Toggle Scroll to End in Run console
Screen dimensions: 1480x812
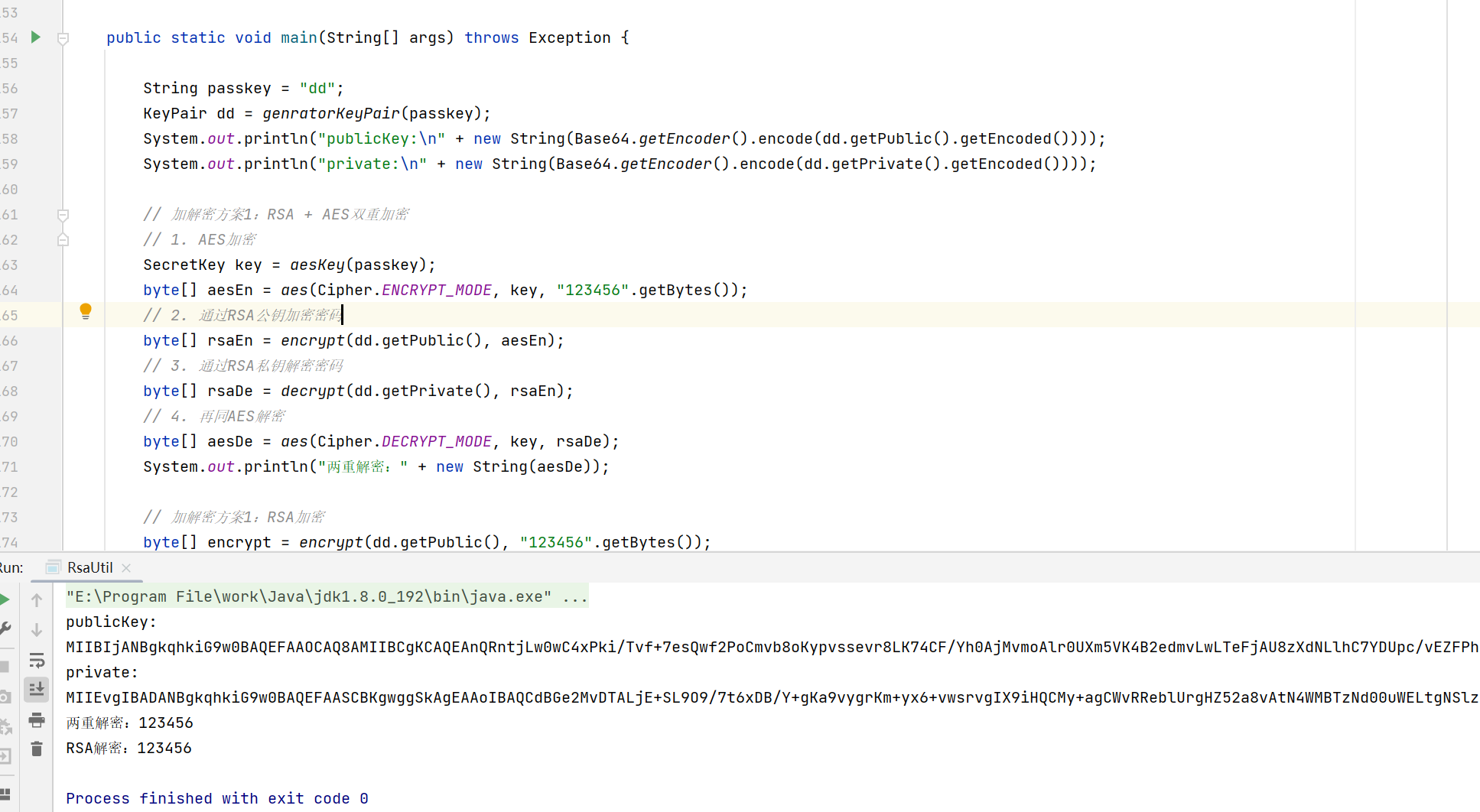[37, 690]
